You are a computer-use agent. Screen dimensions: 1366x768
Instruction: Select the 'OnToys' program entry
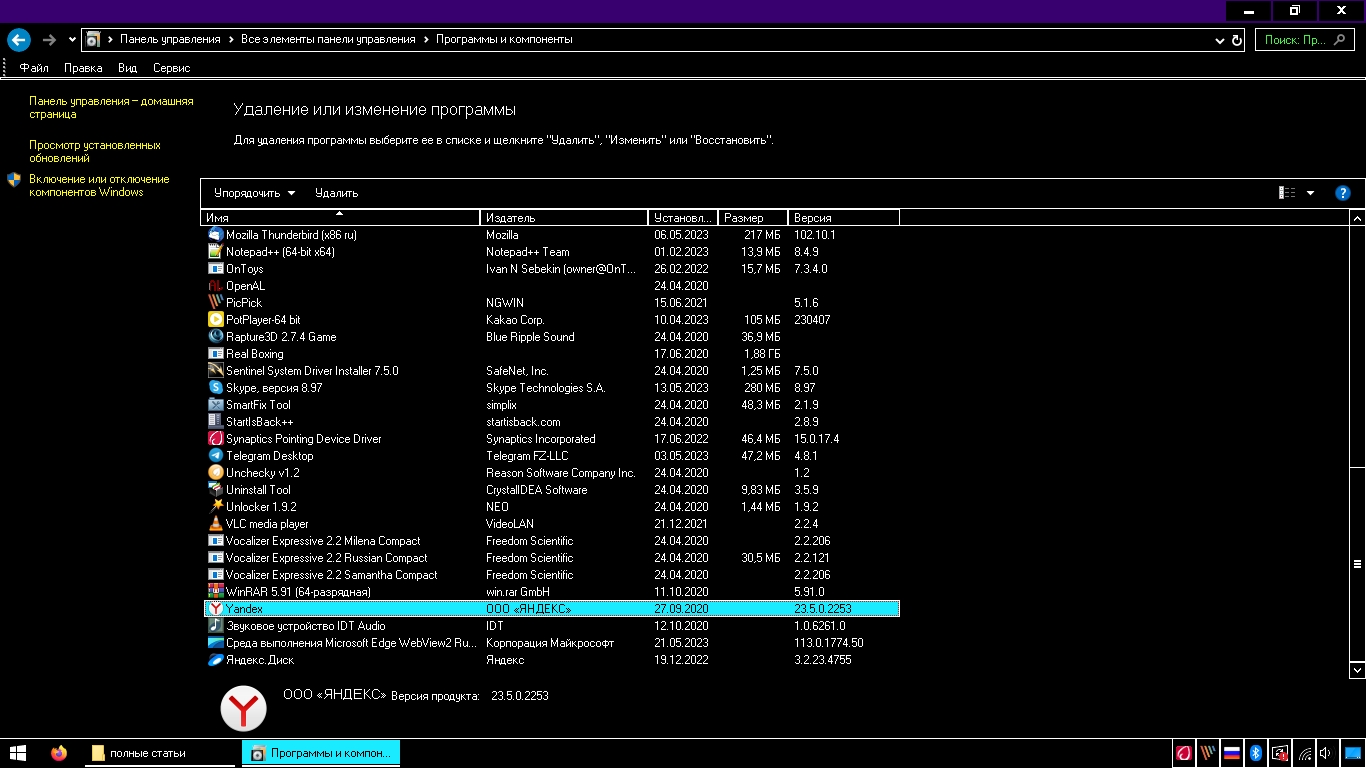(x=552, y=269)
